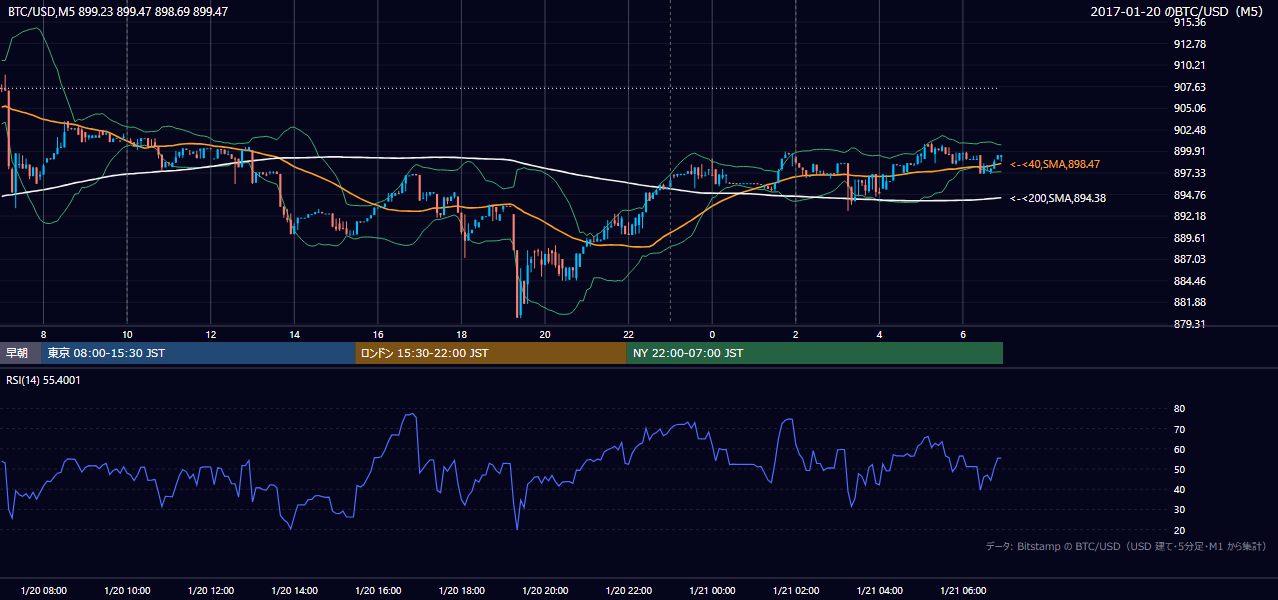Screen dimensions: 1278x600
Task: Select the ロンドン 15:30-22:00 JST session bar
Action: [491, 353]
